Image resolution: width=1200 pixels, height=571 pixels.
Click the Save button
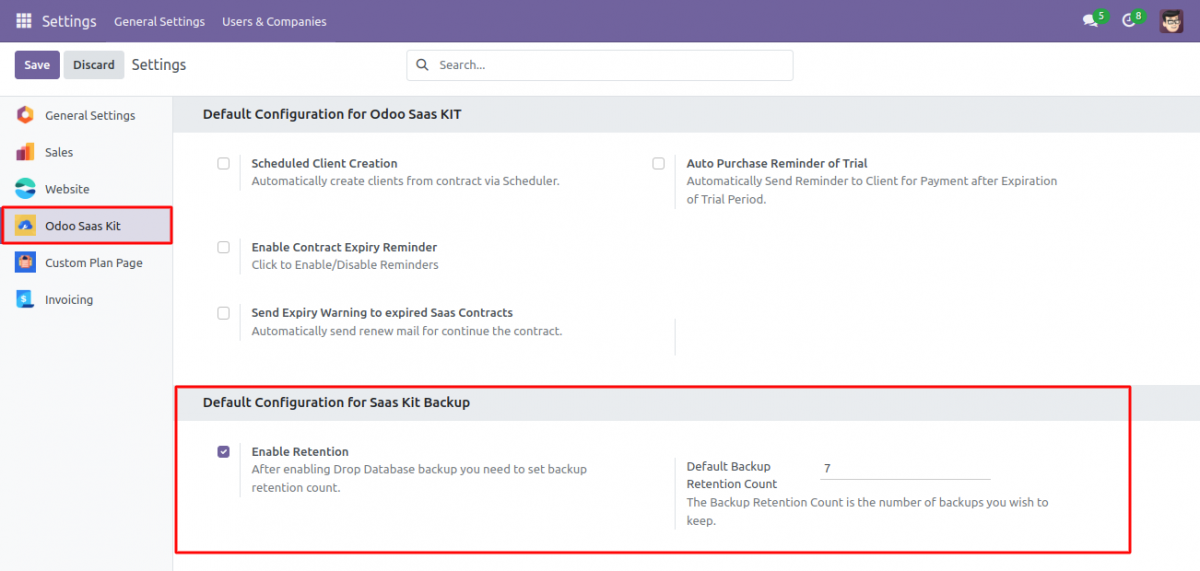click(x=37, y=65)
